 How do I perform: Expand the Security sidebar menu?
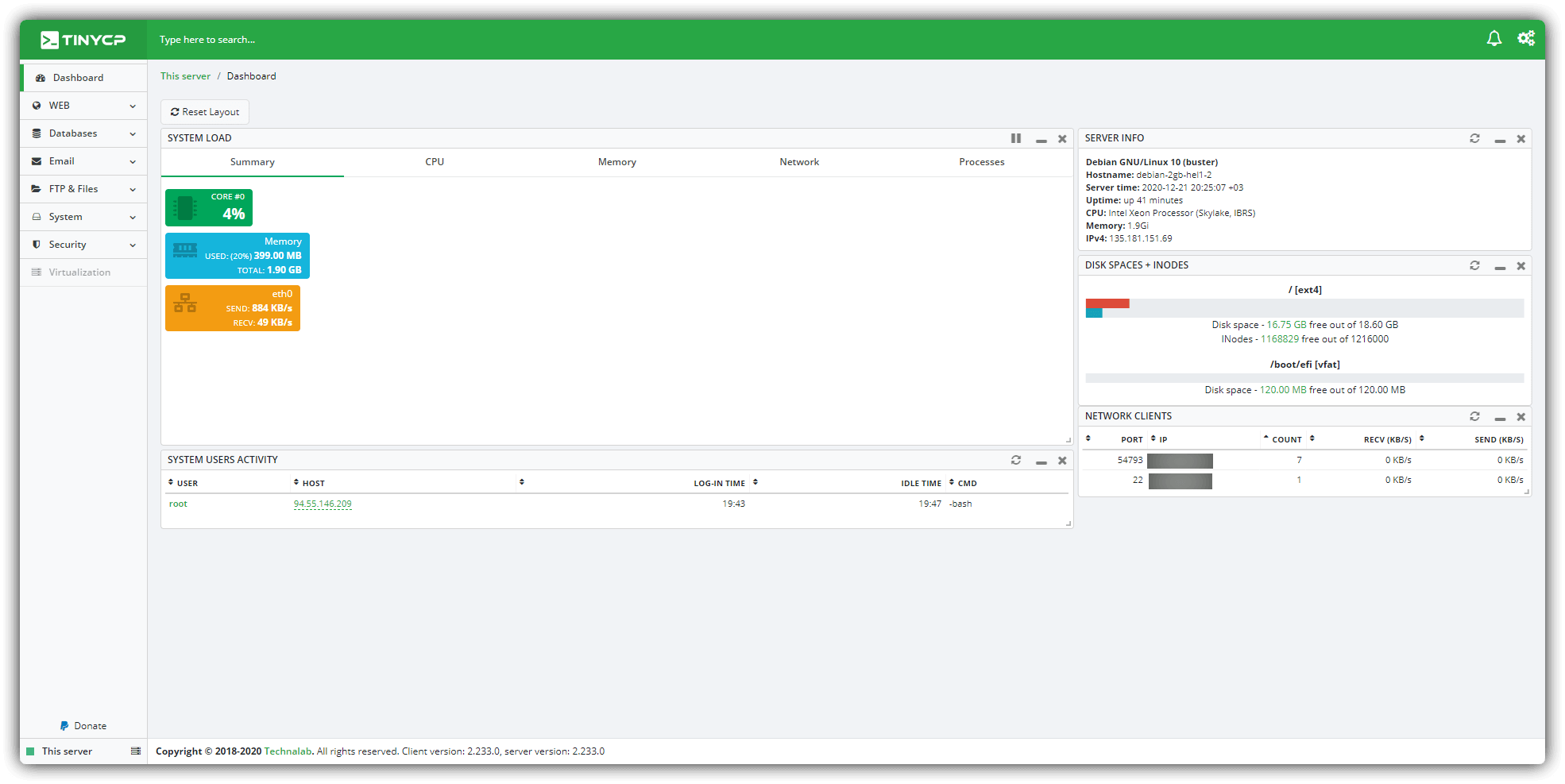(x=83, y=245)
